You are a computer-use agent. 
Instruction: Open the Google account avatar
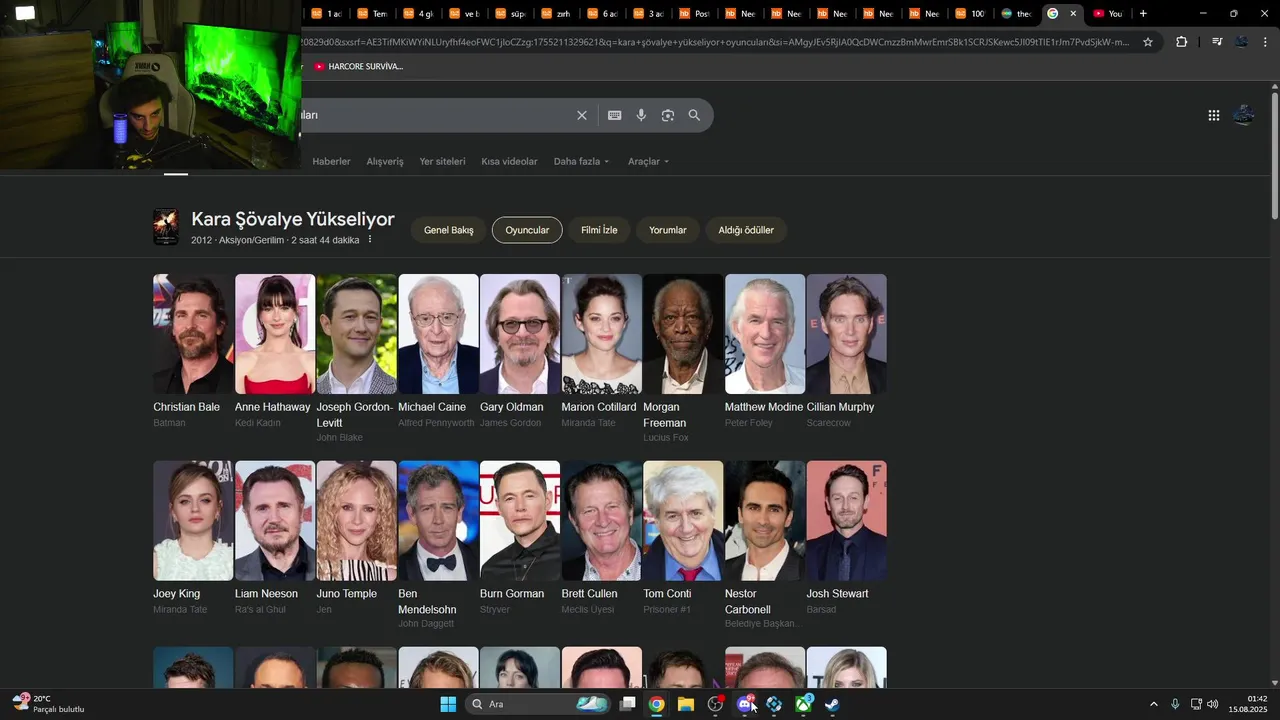1244,115
